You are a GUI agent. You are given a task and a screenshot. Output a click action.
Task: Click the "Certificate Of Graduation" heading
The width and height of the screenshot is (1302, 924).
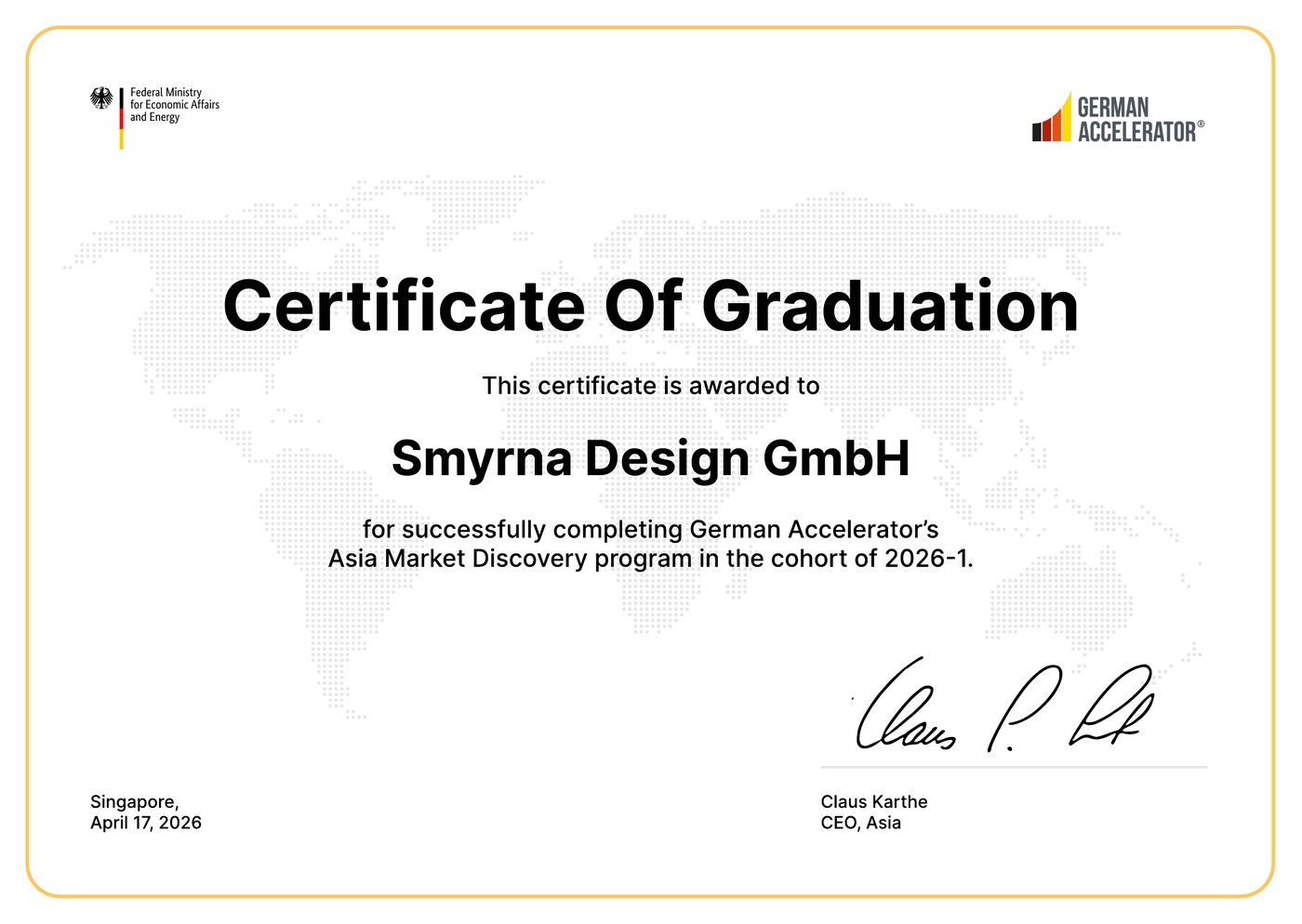click(651, 307)
